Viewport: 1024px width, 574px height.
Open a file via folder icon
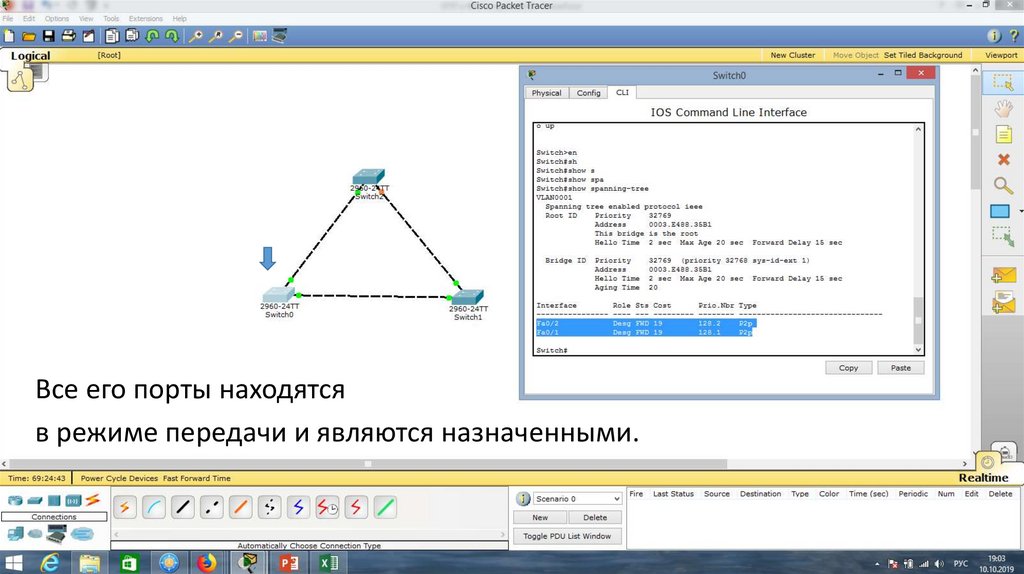(x=28, y=36)
